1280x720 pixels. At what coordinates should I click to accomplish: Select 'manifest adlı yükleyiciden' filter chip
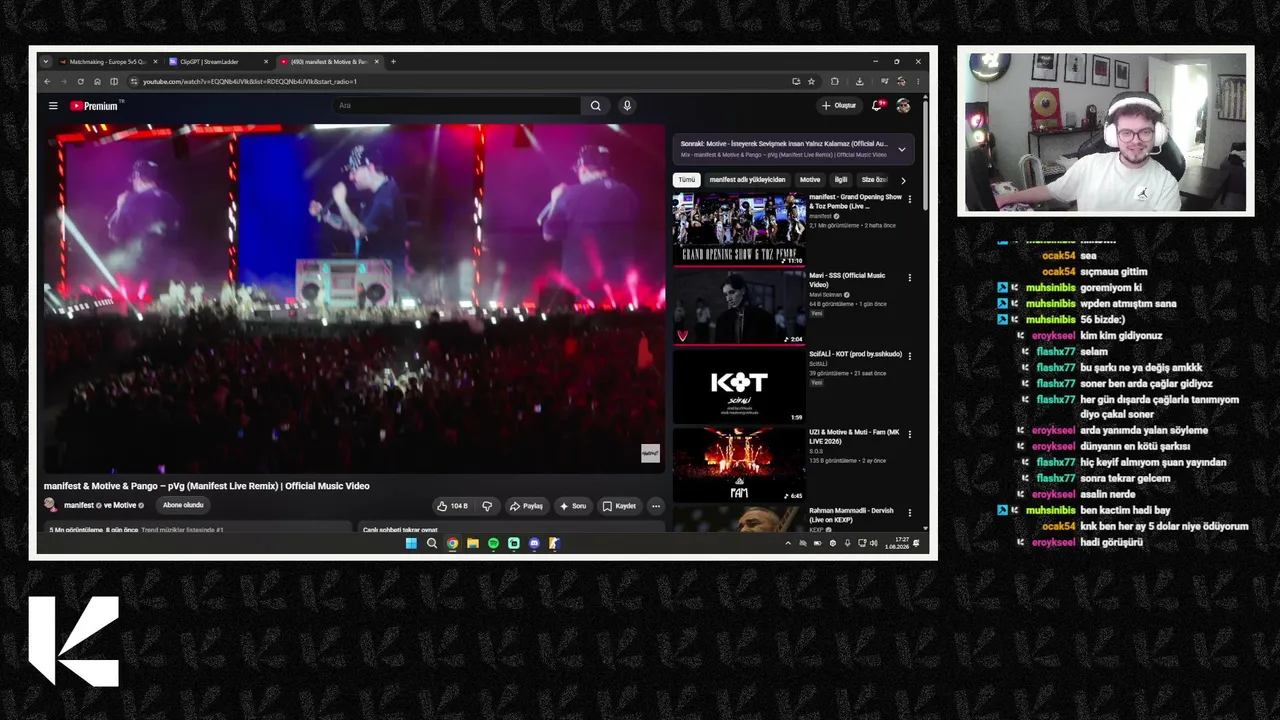pyautogui.click(x=748, y=180)
